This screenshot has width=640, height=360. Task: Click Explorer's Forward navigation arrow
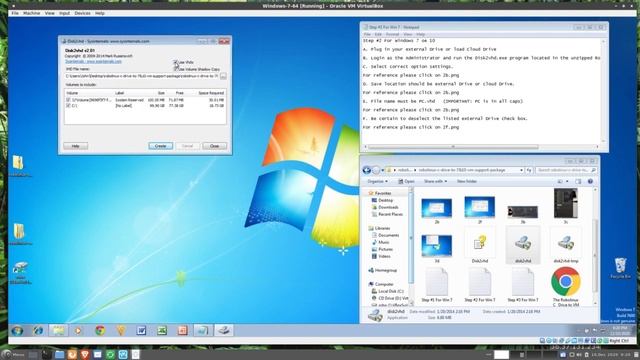[x=376, y=170]
